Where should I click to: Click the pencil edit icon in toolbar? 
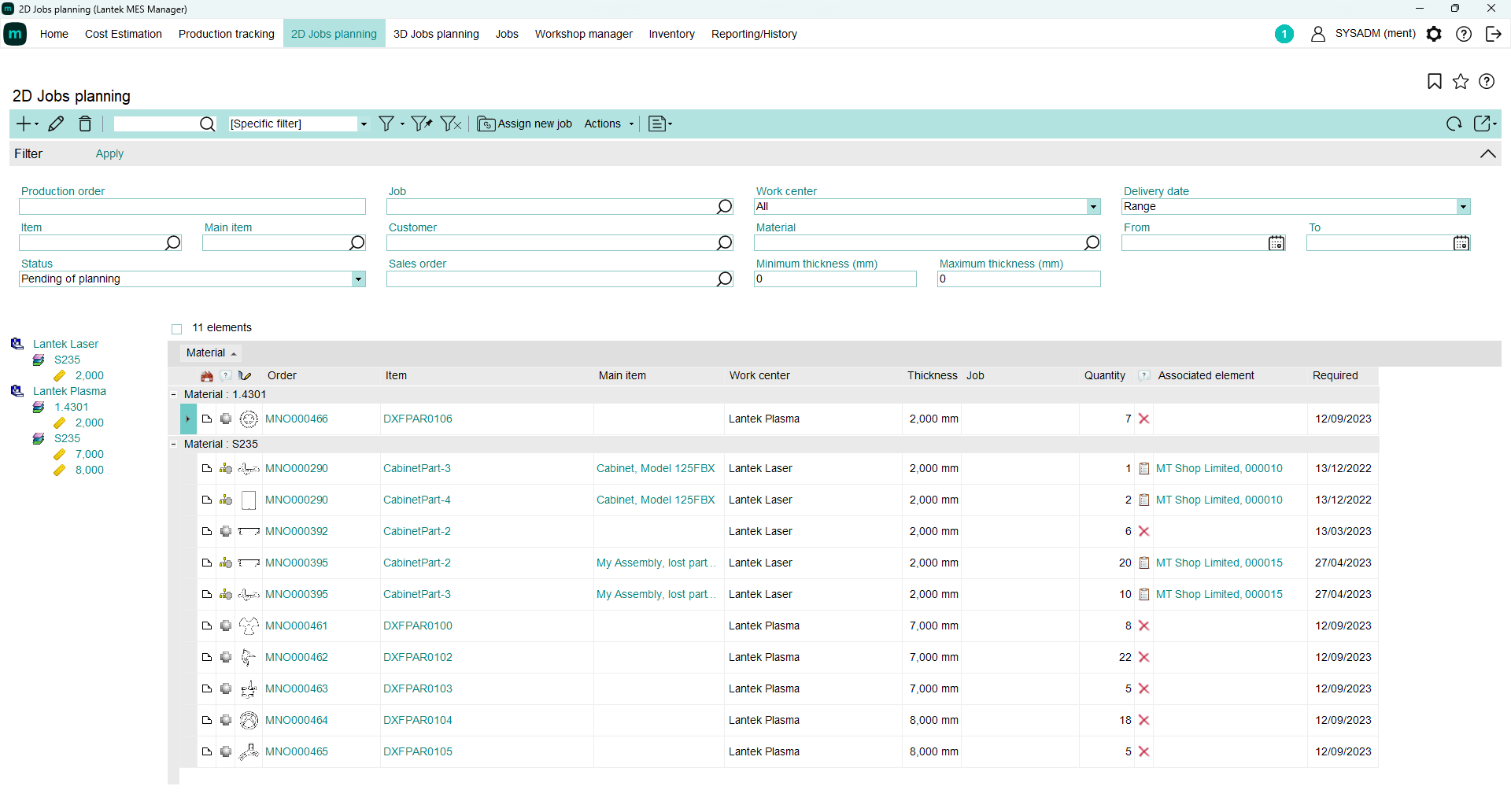[56, 124]
